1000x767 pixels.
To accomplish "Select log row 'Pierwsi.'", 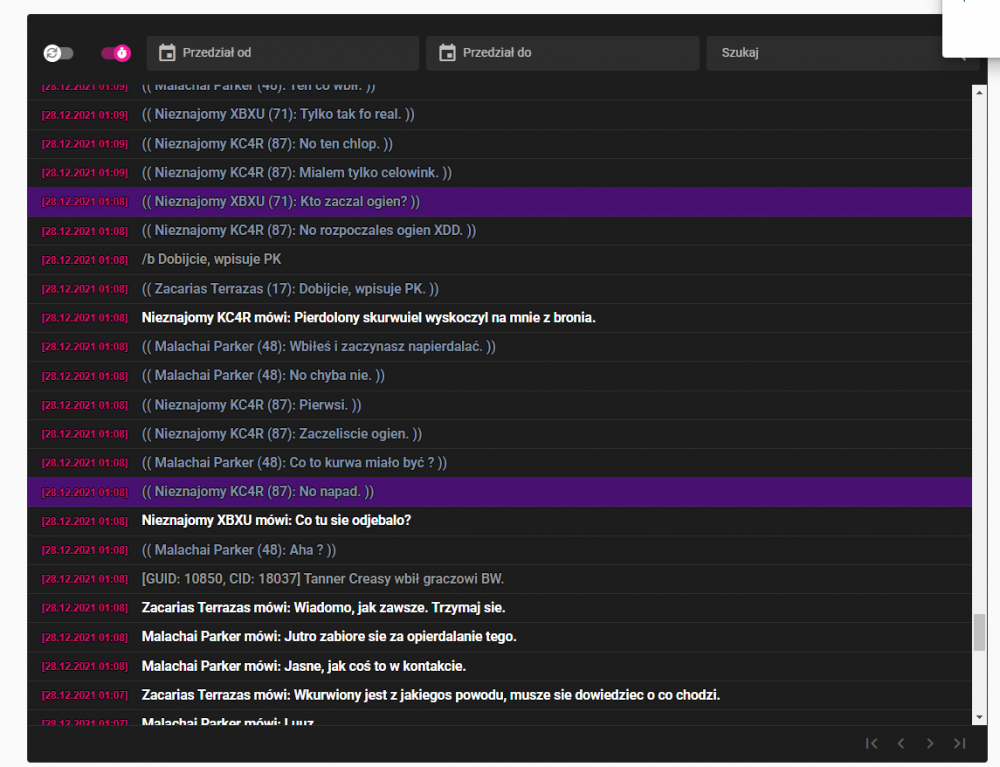I will pos(499,405).
